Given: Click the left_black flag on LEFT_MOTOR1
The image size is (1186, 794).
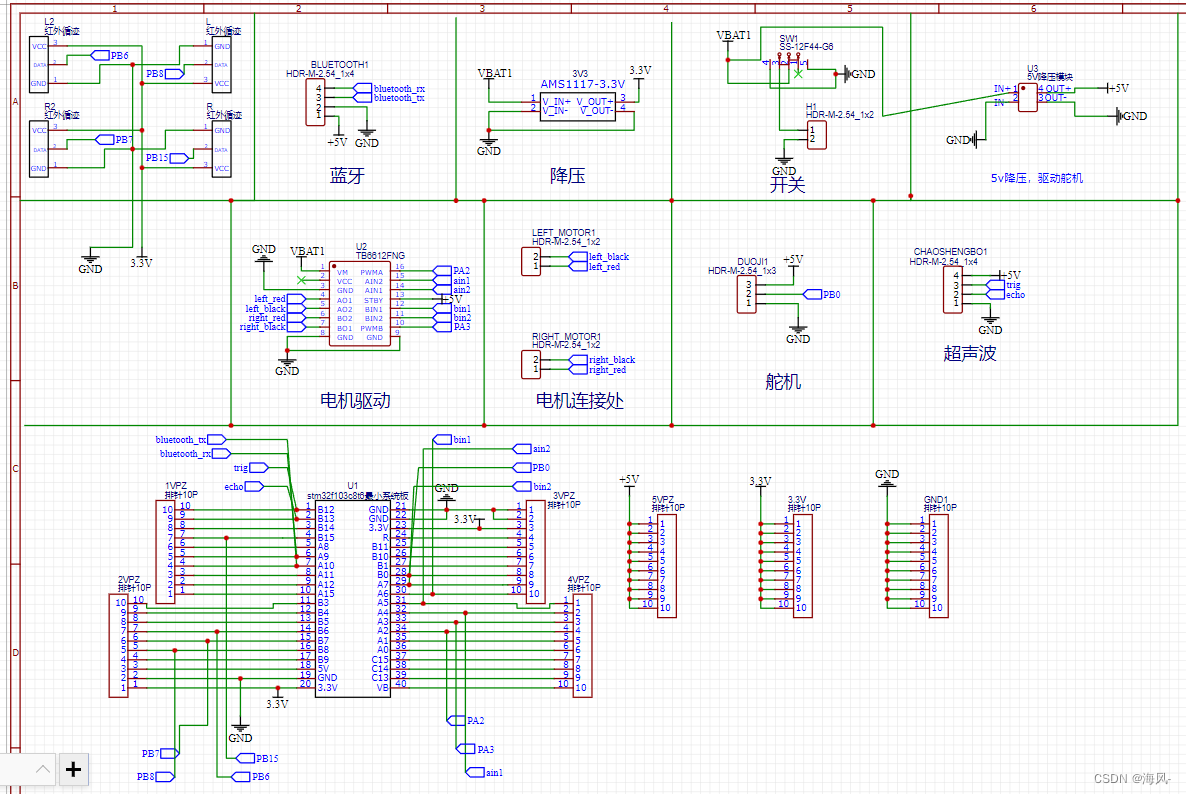Looking at the screenshot, I should (599, 257).
